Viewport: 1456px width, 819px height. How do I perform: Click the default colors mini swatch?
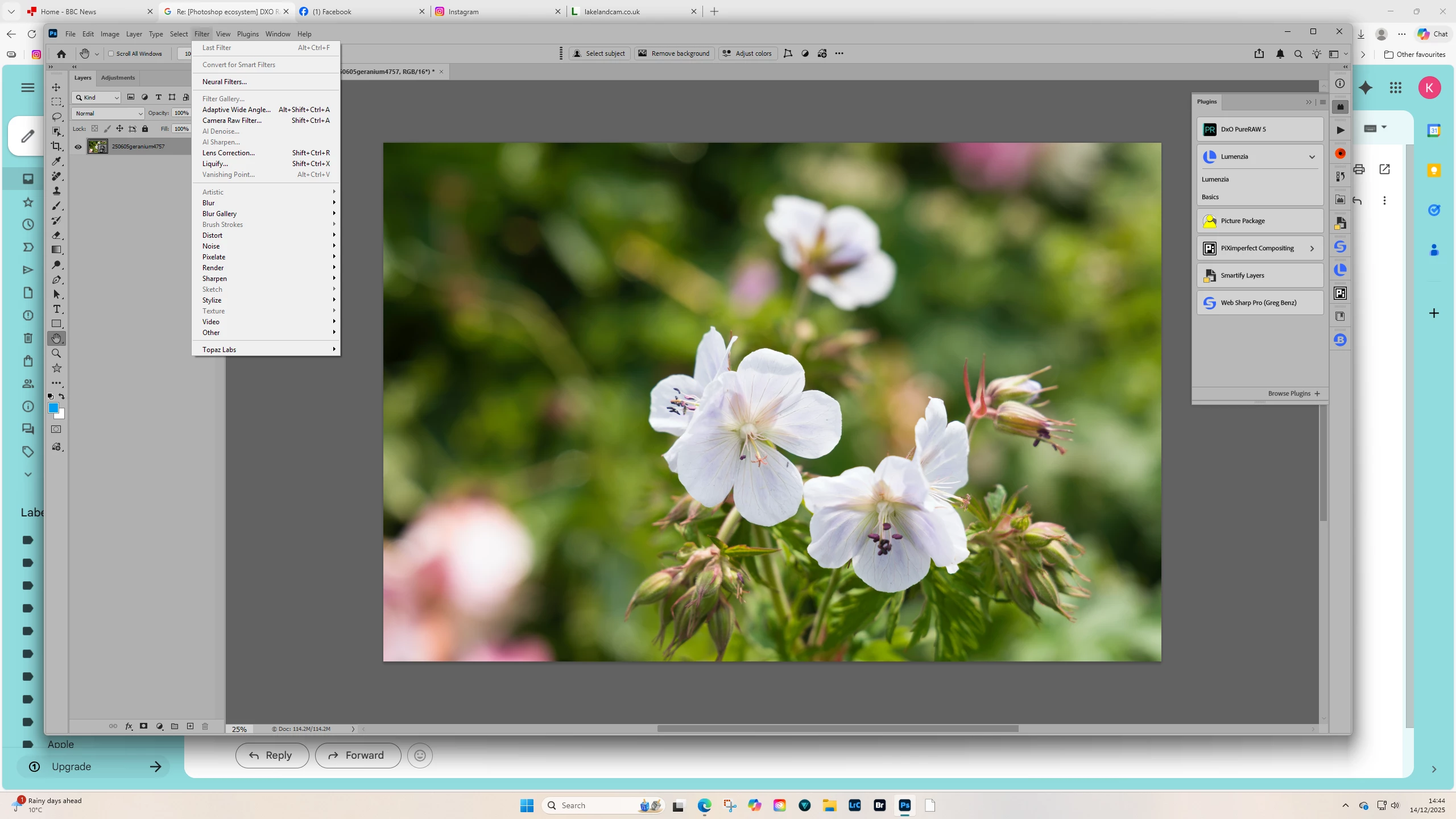(x=50, y=396)
